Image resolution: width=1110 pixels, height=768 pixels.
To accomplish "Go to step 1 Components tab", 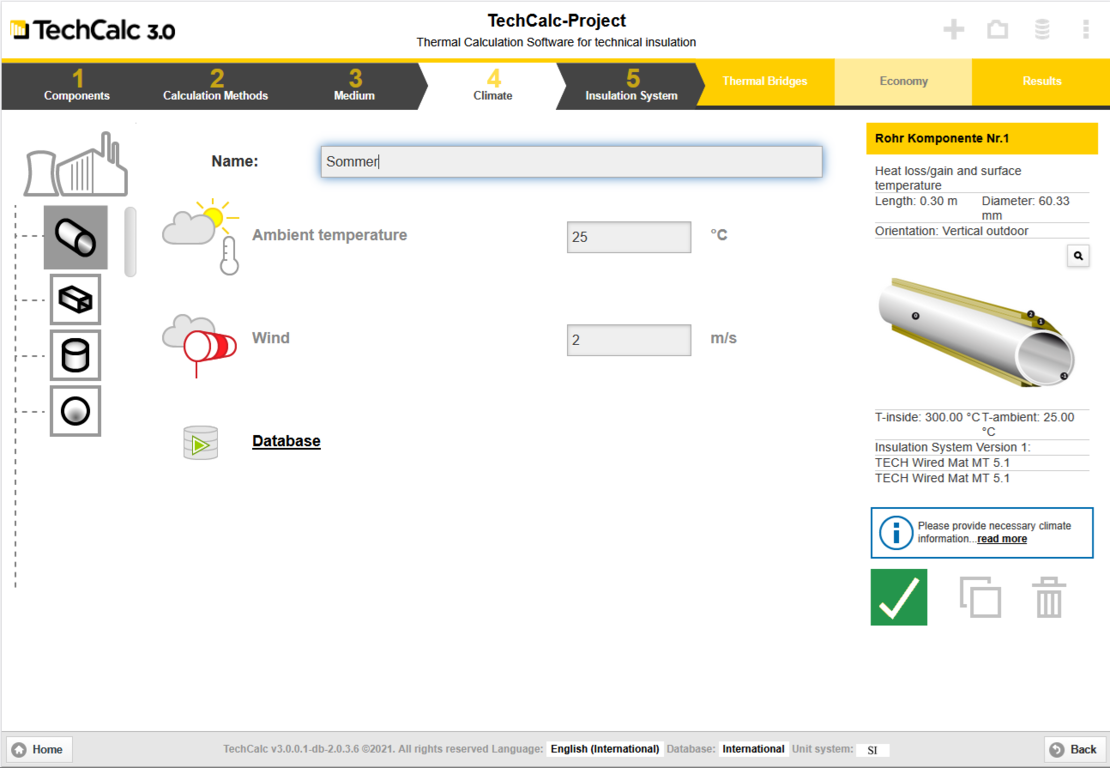I will point(76,86).
